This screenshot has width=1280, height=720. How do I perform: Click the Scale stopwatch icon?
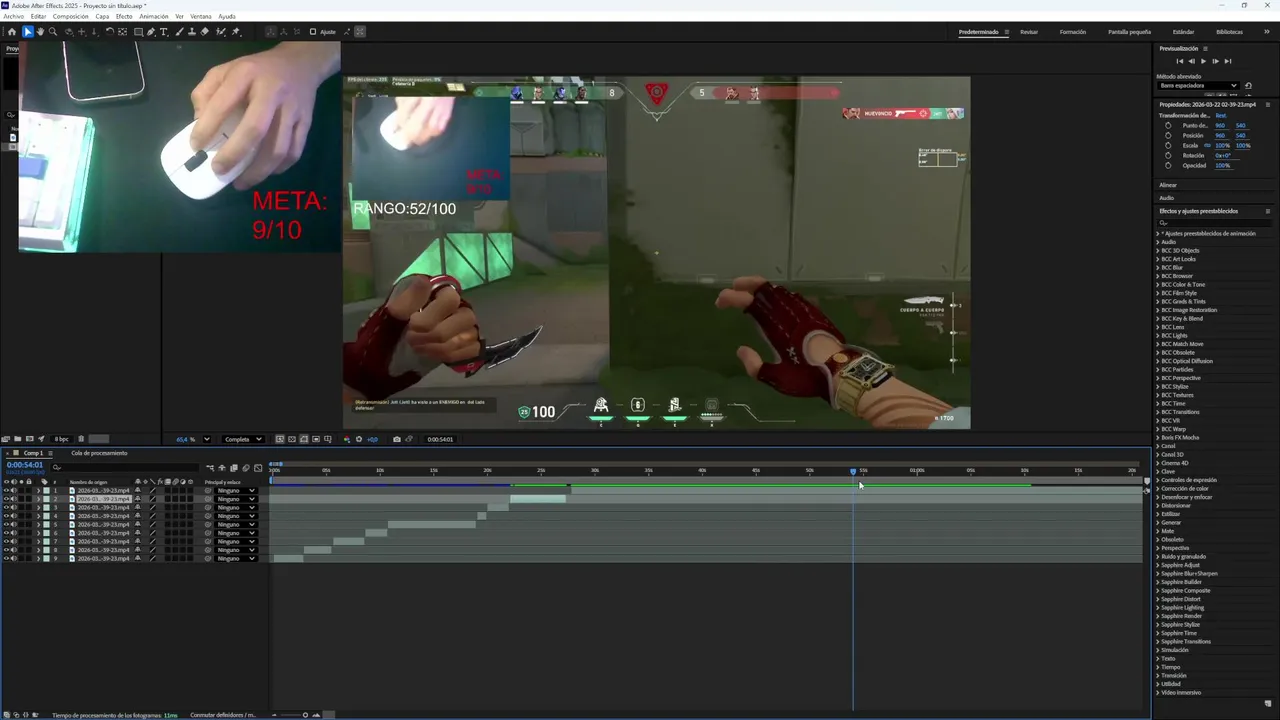click(1168, 146)
